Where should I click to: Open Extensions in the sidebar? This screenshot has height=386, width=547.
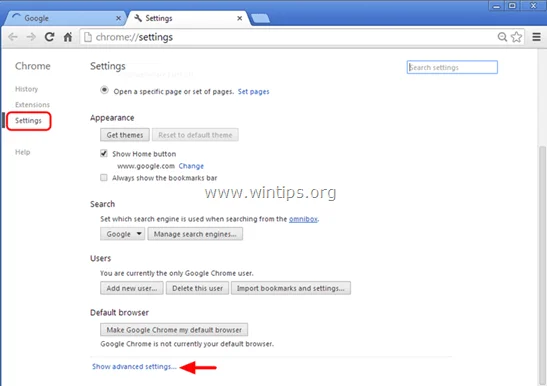[32, 105]
